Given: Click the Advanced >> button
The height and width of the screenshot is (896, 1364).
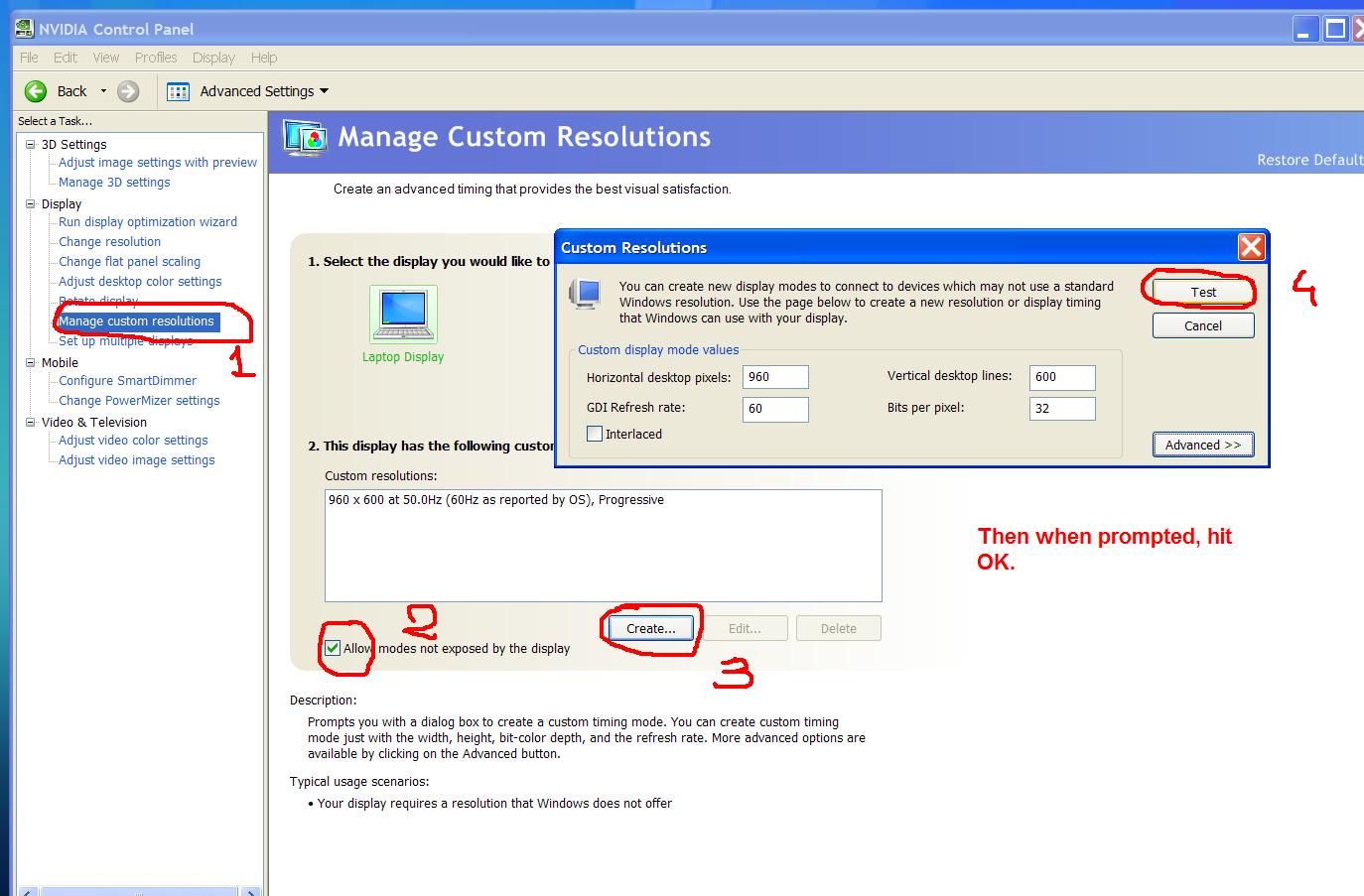Looking at the screenshot, I should pos(1203,445).
